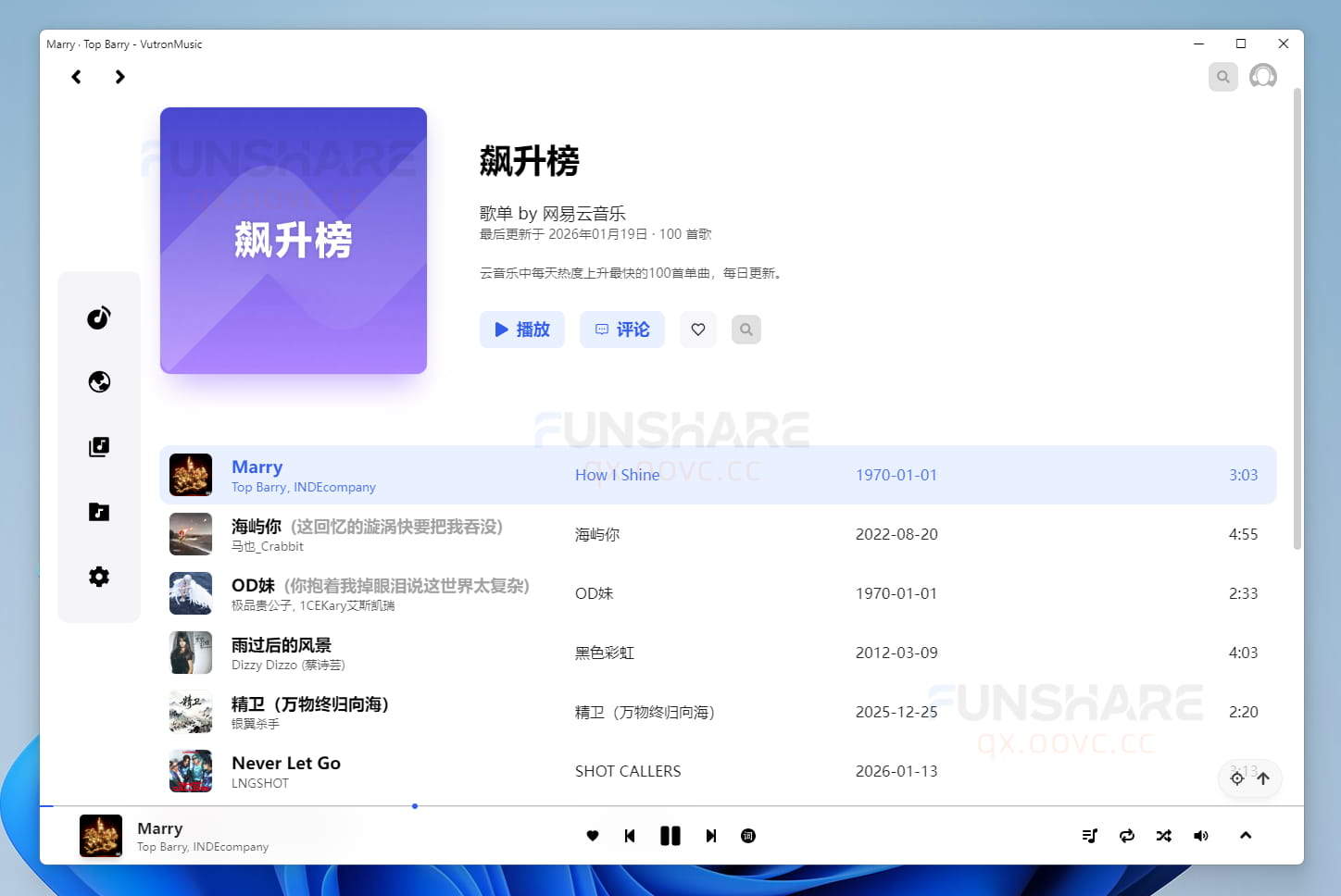This screenshot has height=896, width=1341.
Task: Open the music library via disc icon
Action: pos(99,317)
